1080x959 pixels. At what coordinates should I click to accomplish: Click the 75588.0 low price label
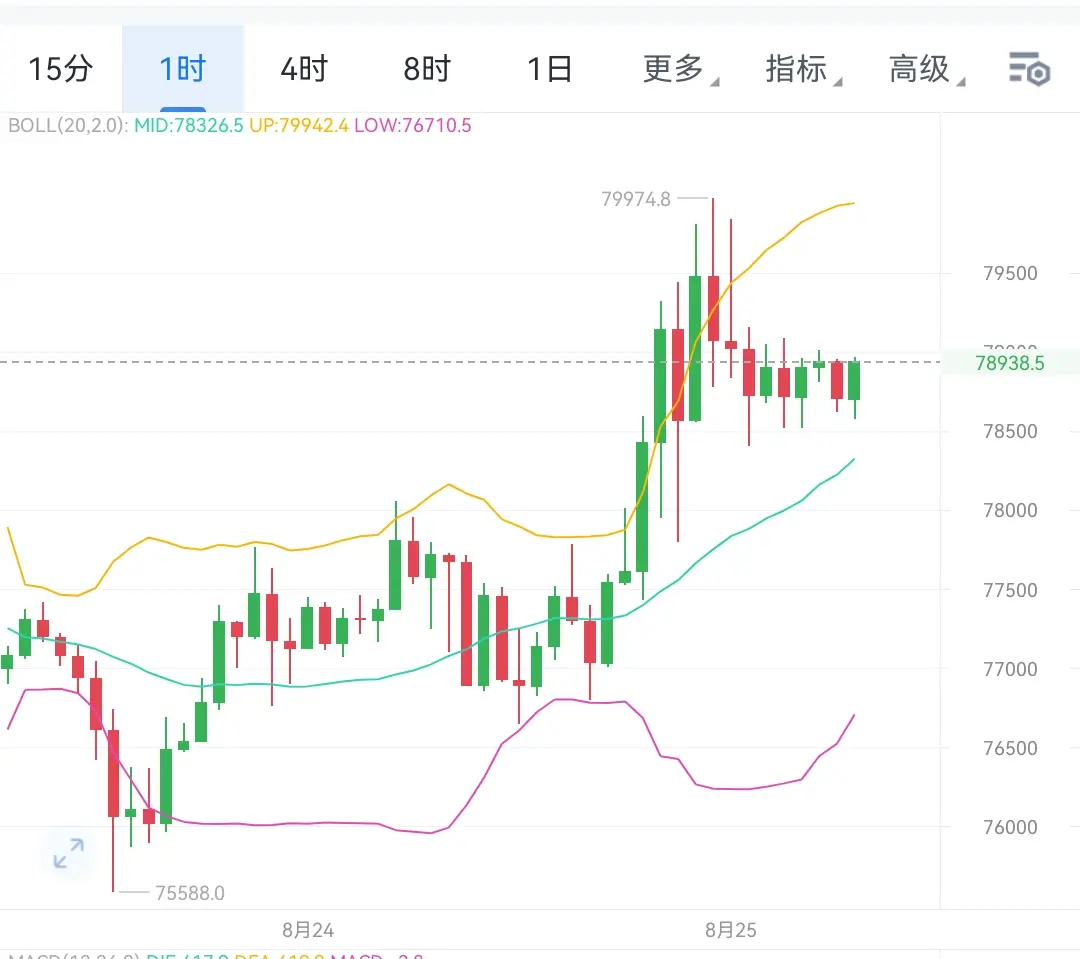(190, 893)
